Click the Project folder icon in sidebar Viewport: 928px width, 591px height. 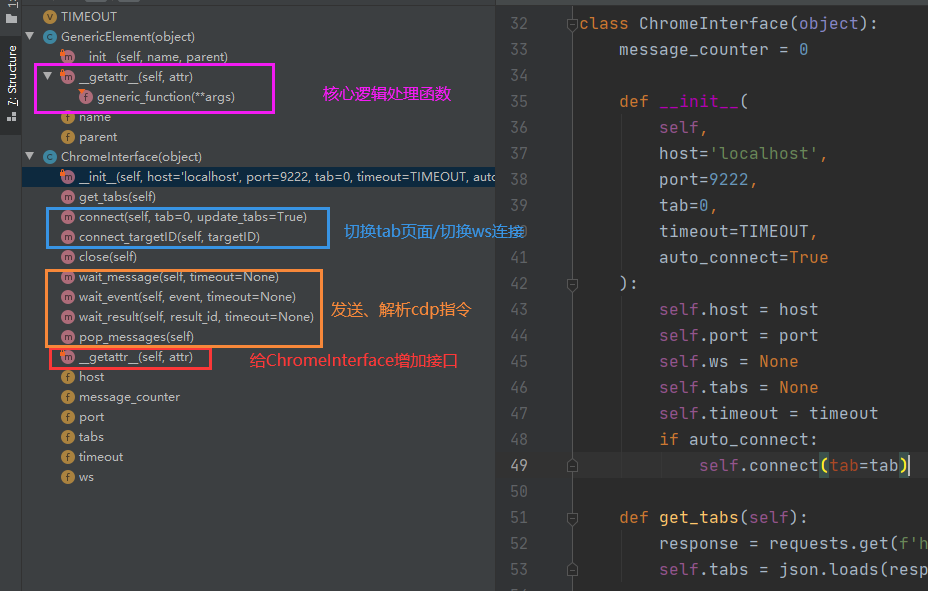(11, 19)
